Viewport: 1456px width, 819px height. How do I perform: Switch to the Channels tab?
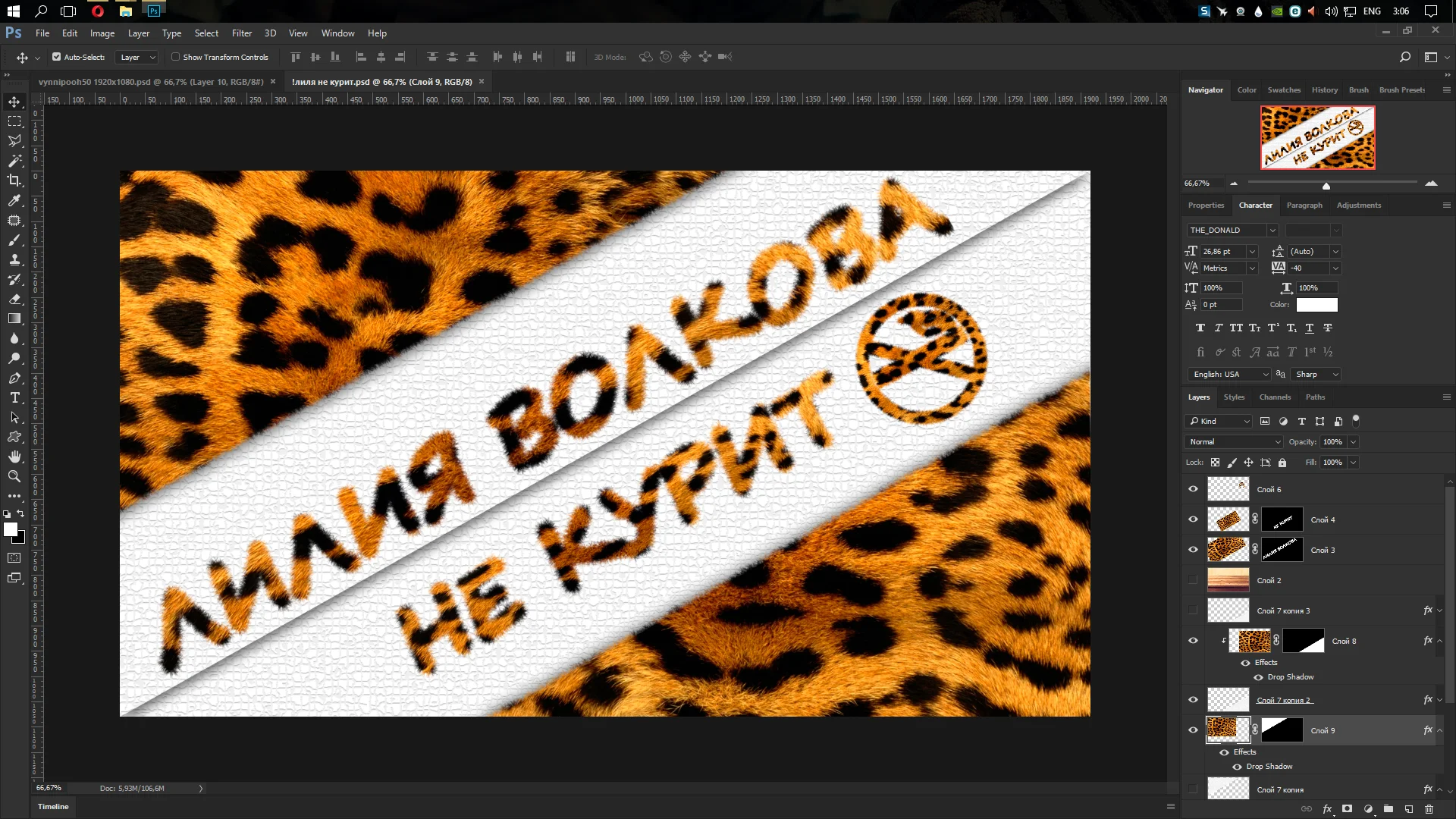(x=1274, y=397)
